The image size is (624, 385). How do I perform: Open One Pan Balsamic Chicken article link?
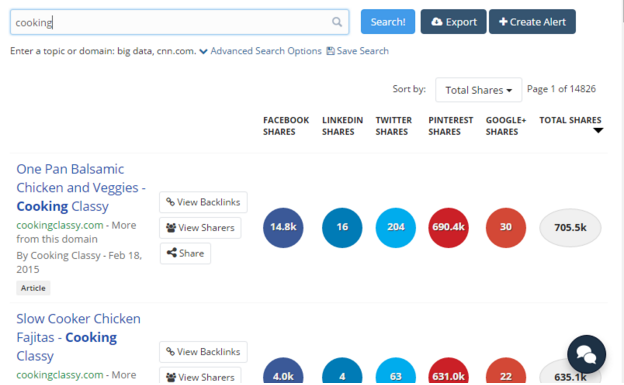coord(81,188)
